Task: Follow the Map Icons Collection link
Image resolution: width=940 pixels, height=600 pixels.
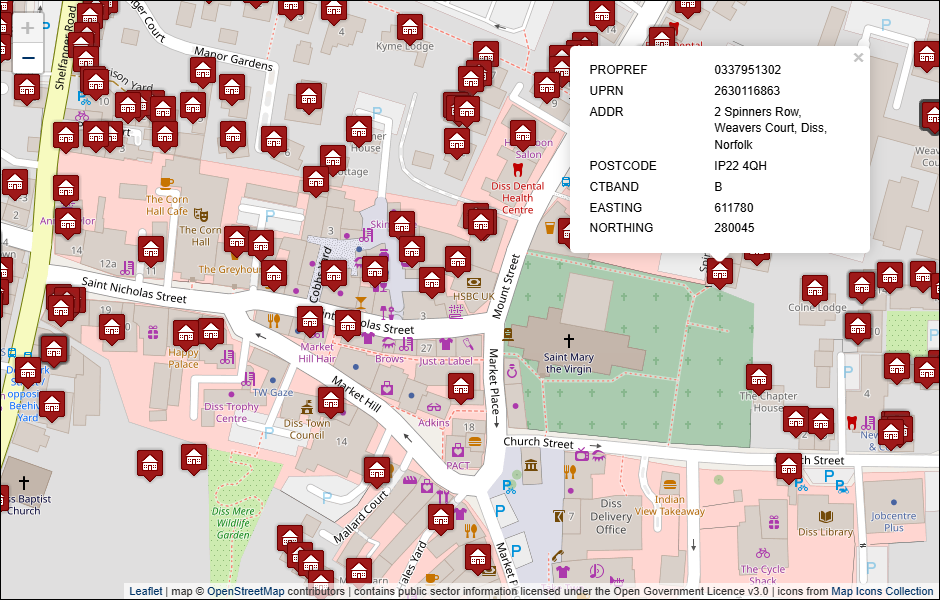Action: point(882,591)
